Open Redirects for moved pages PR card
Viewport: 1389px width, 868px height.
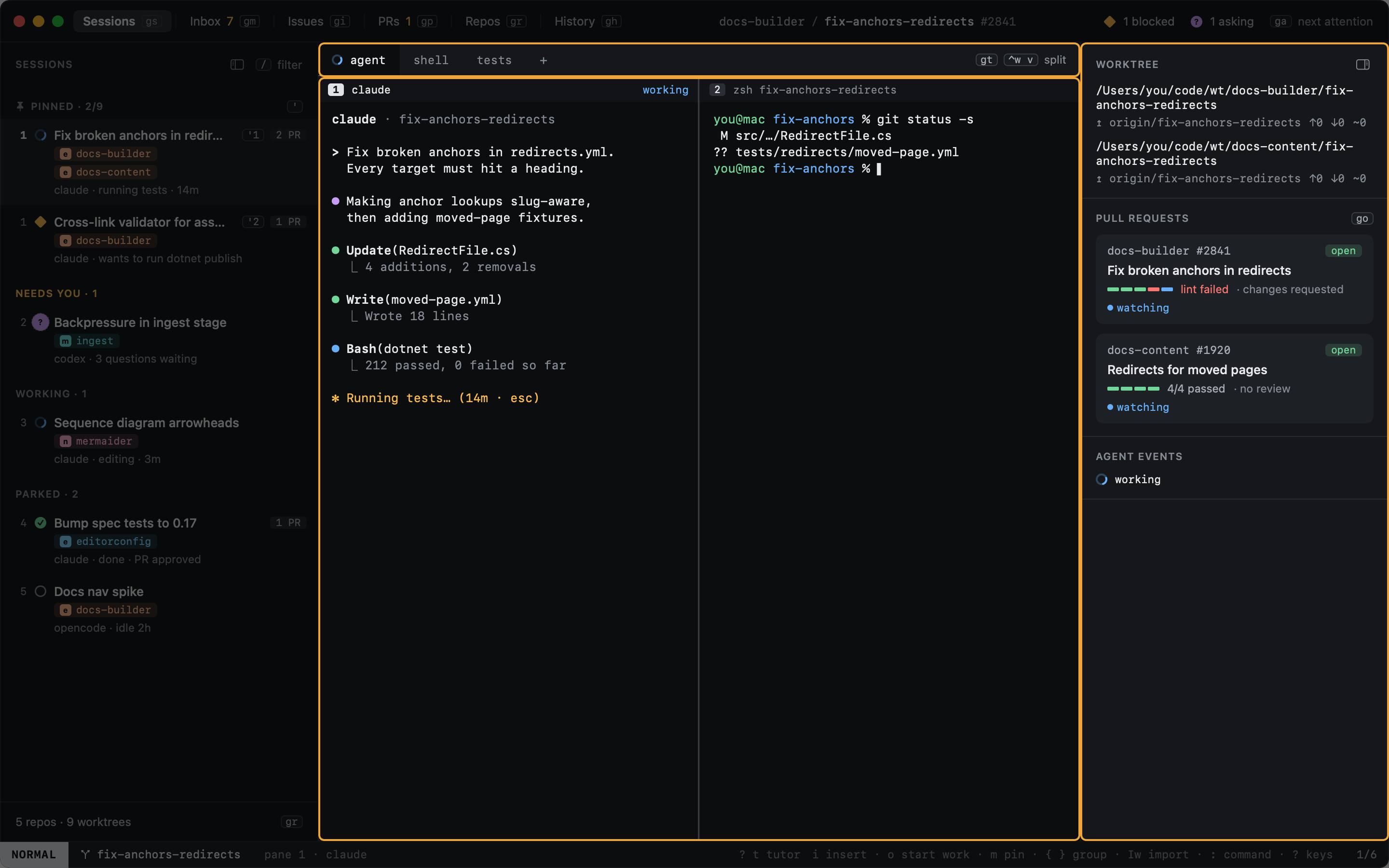pyautogui.click(x=1234, y=379)
